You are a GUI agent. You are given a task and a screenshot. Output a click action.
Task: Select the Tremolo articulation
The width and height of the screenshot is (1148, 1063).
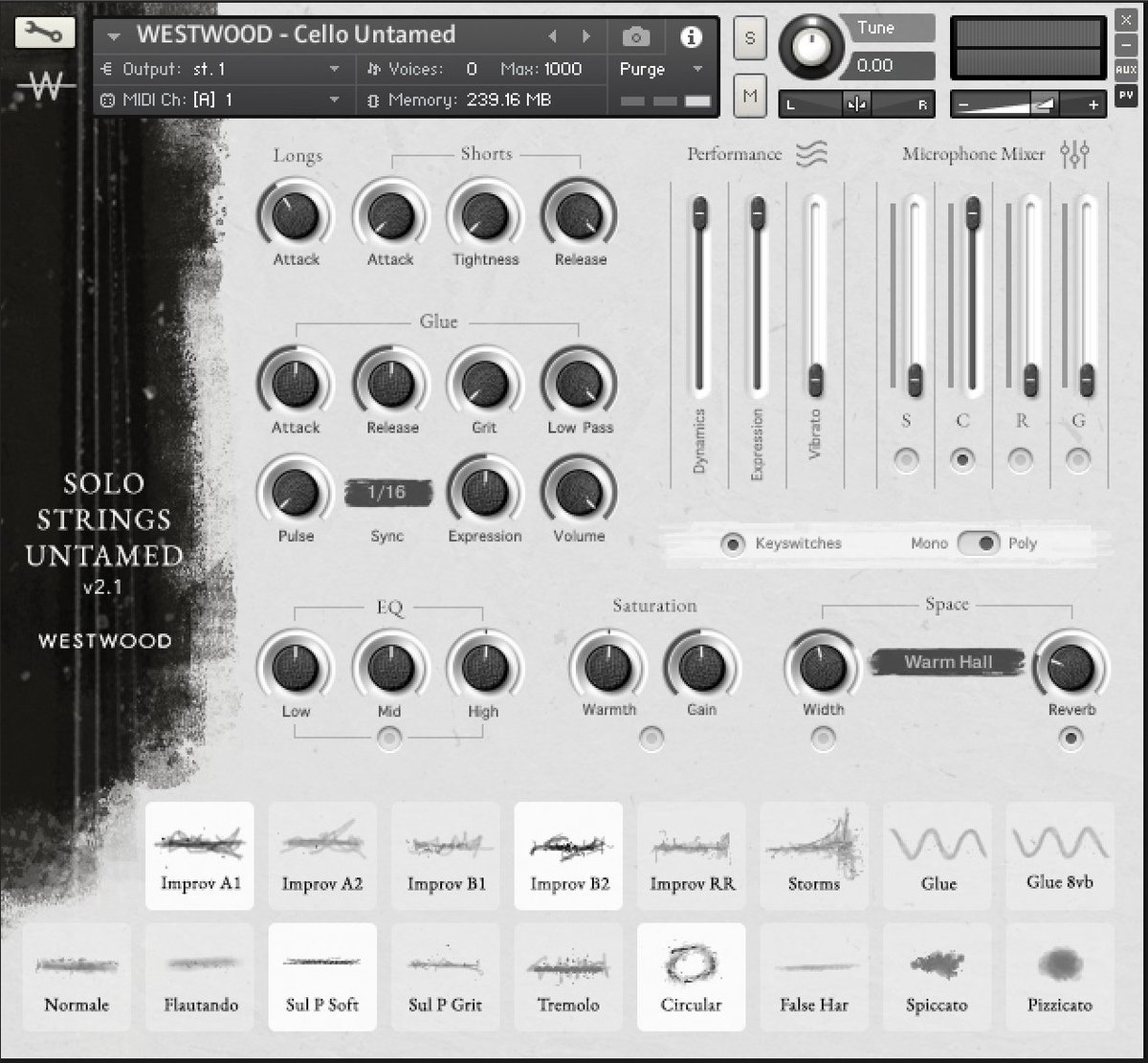pos(568,977)
